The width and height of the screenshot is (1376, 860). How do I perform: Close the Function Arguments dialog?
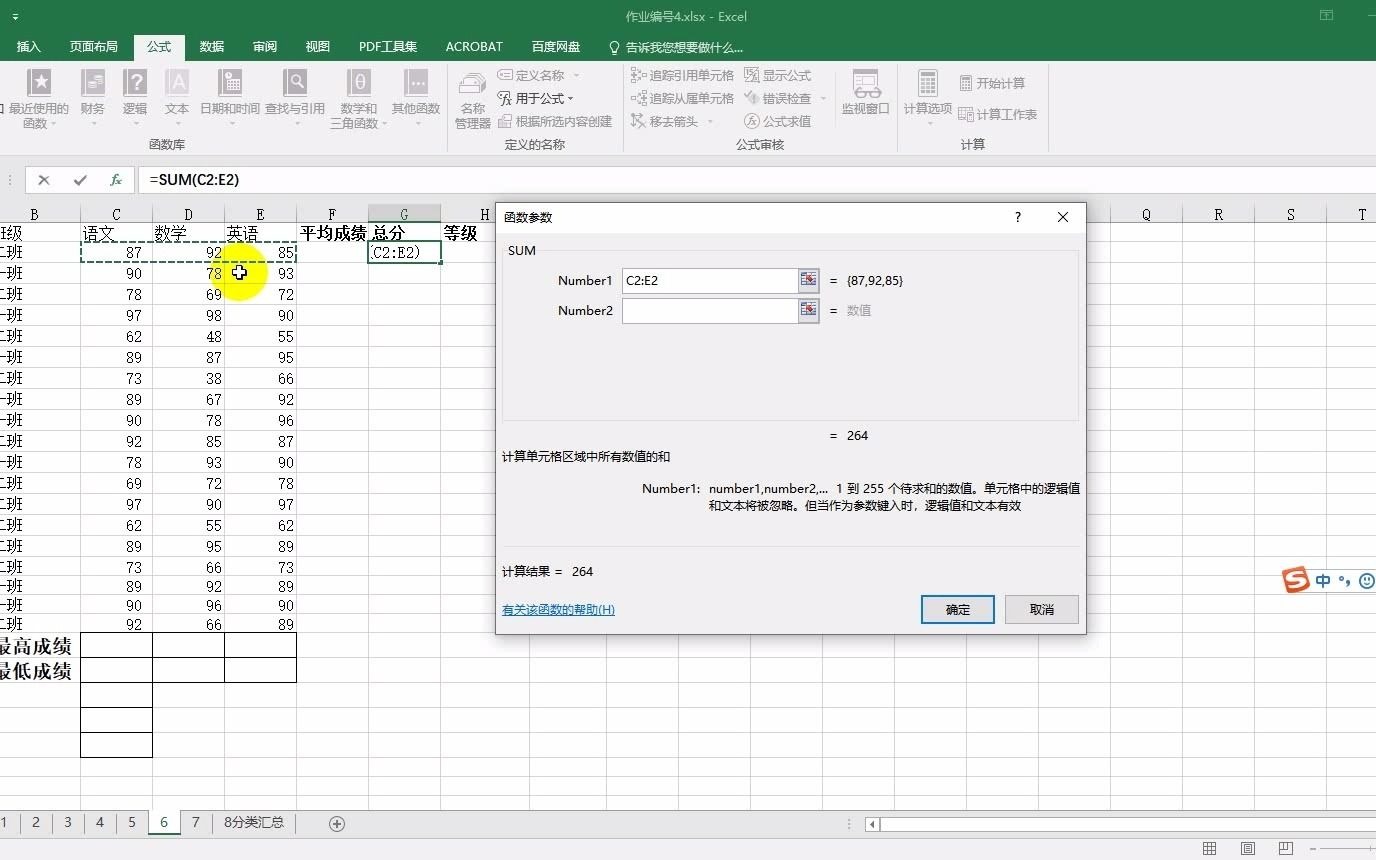tap(1063, 217)
